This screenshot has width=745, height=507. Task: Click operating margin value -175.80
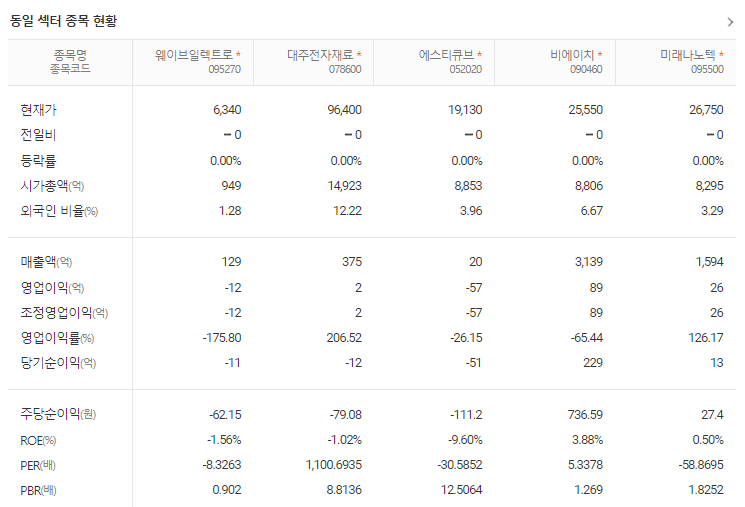click(x=222, y=338)
